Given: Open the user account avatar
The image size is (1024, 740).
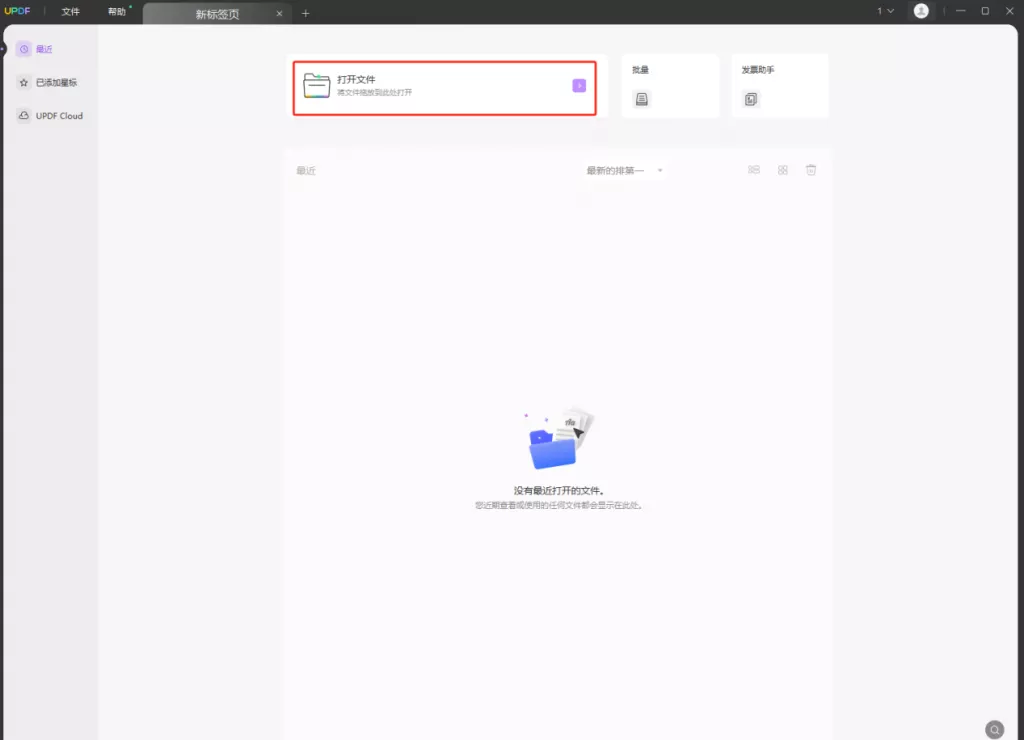Looking at the screenshot, I should click(x=921, y=11).
